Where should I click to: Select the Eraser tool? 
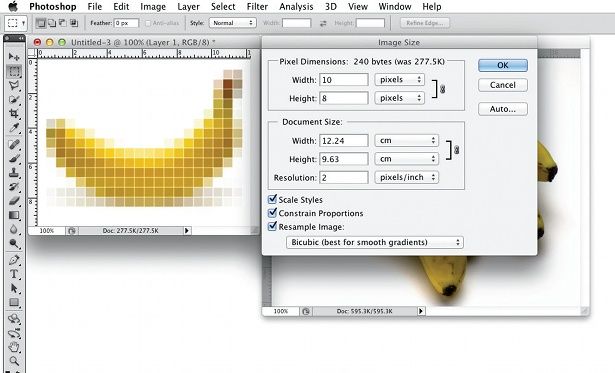point(14,201)
